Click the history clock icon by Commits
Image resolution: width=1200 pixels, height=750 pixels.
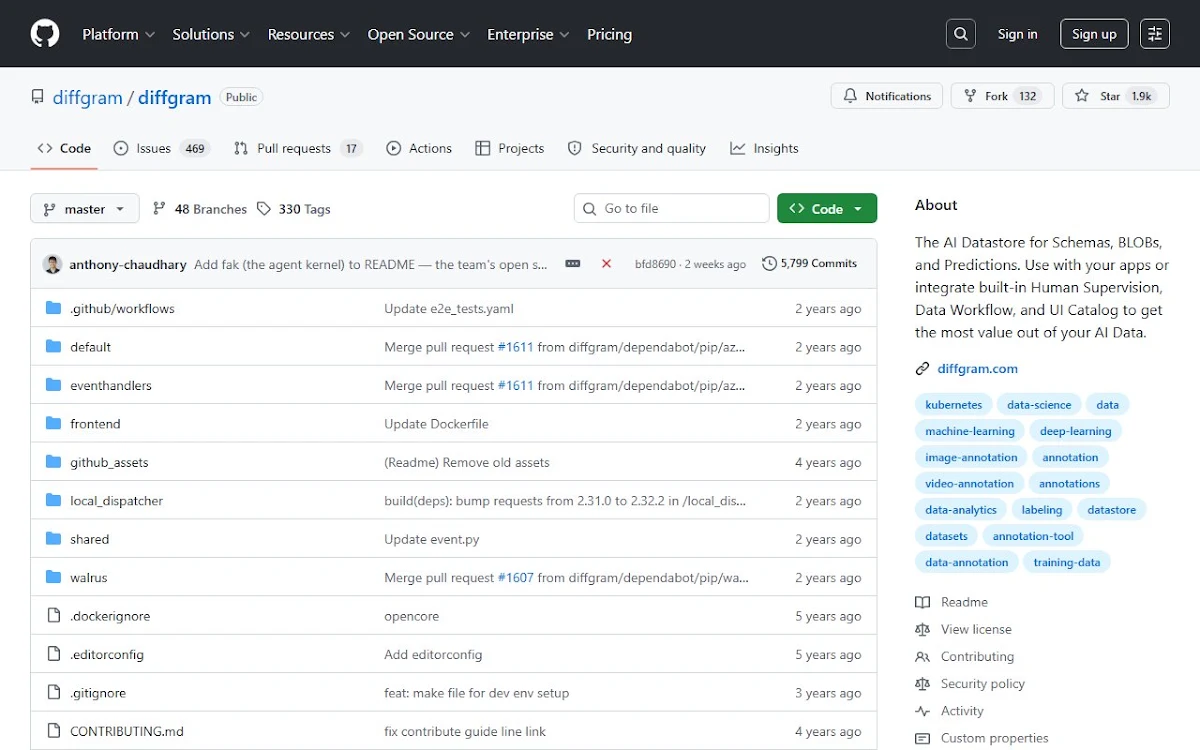(x=769, y=264)
